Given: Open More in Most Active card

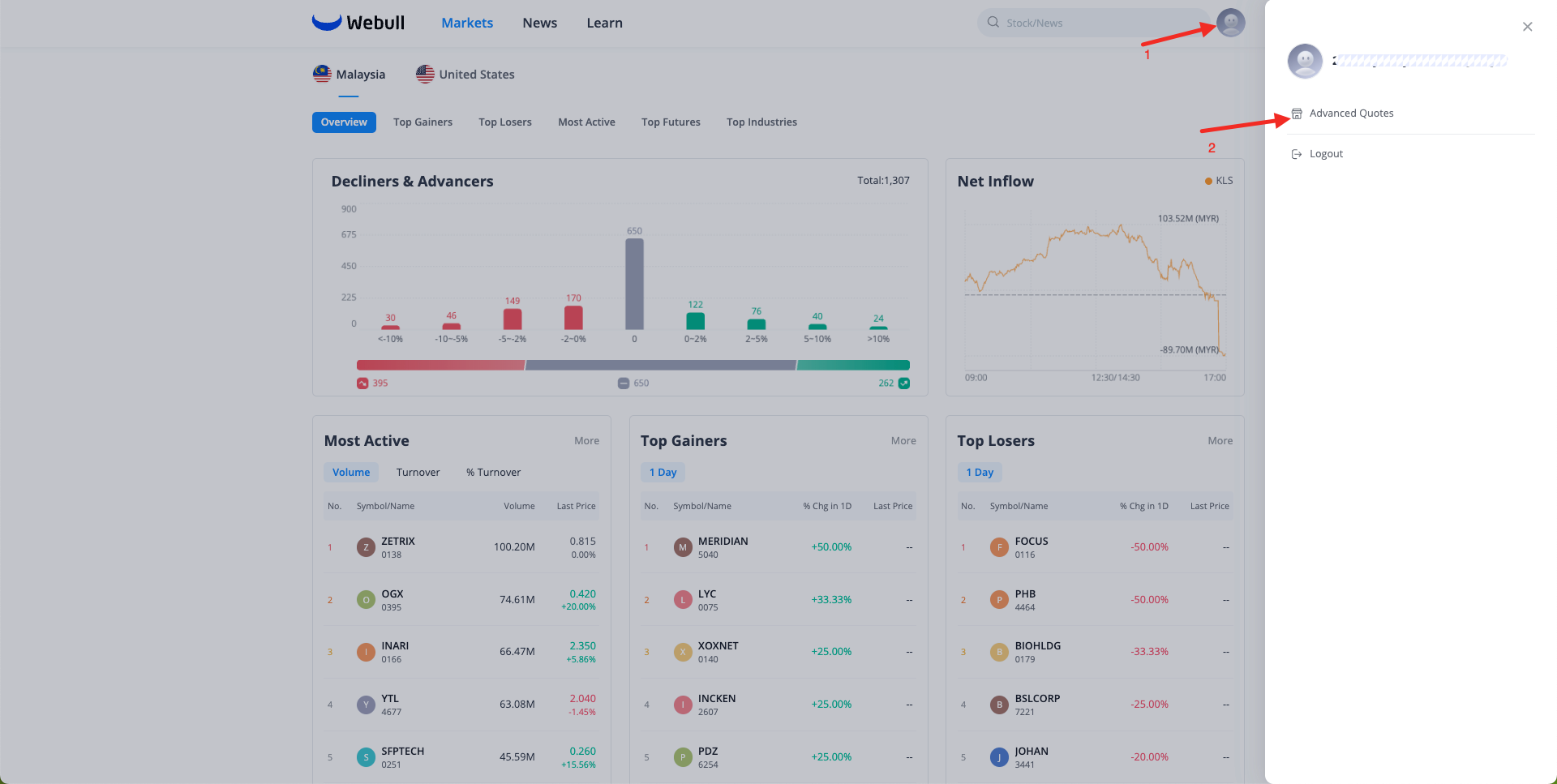Looking at the screenshot, I should pyautogui.click(x=586, y=441).
